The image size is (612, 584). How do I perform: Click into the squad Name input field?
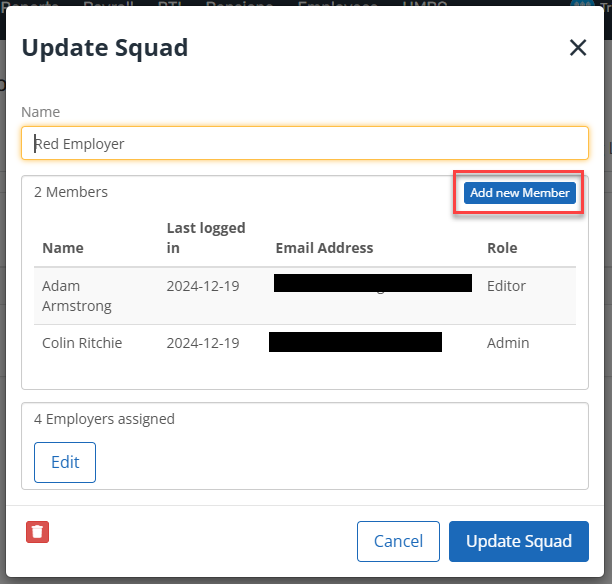pyautogui.click(x=305, y=143)
